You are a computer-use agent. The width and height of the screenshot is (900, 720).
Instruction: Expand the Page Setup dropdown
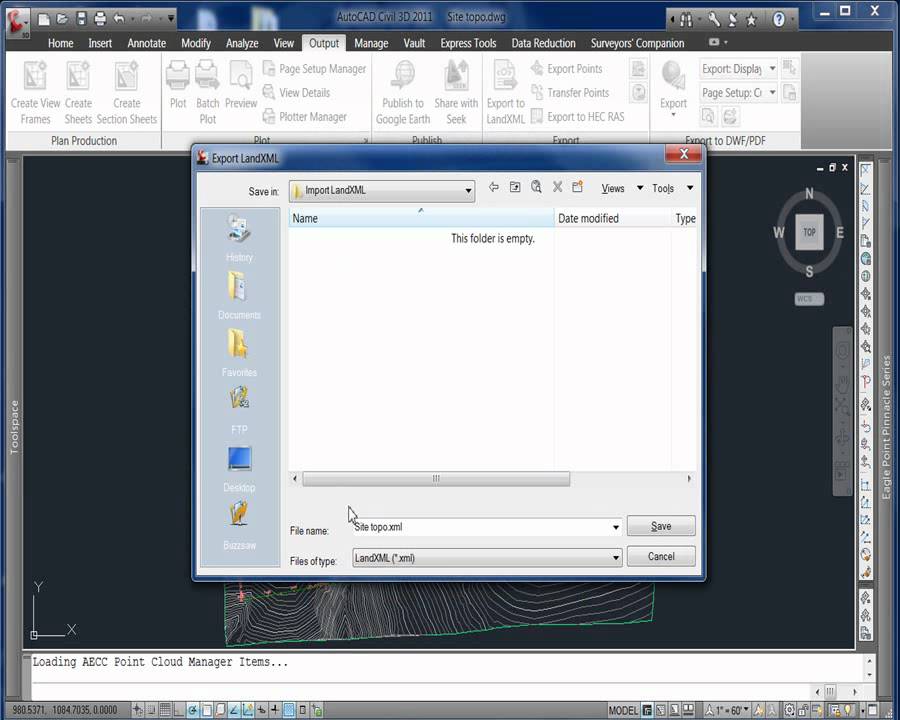pos(773,92)
